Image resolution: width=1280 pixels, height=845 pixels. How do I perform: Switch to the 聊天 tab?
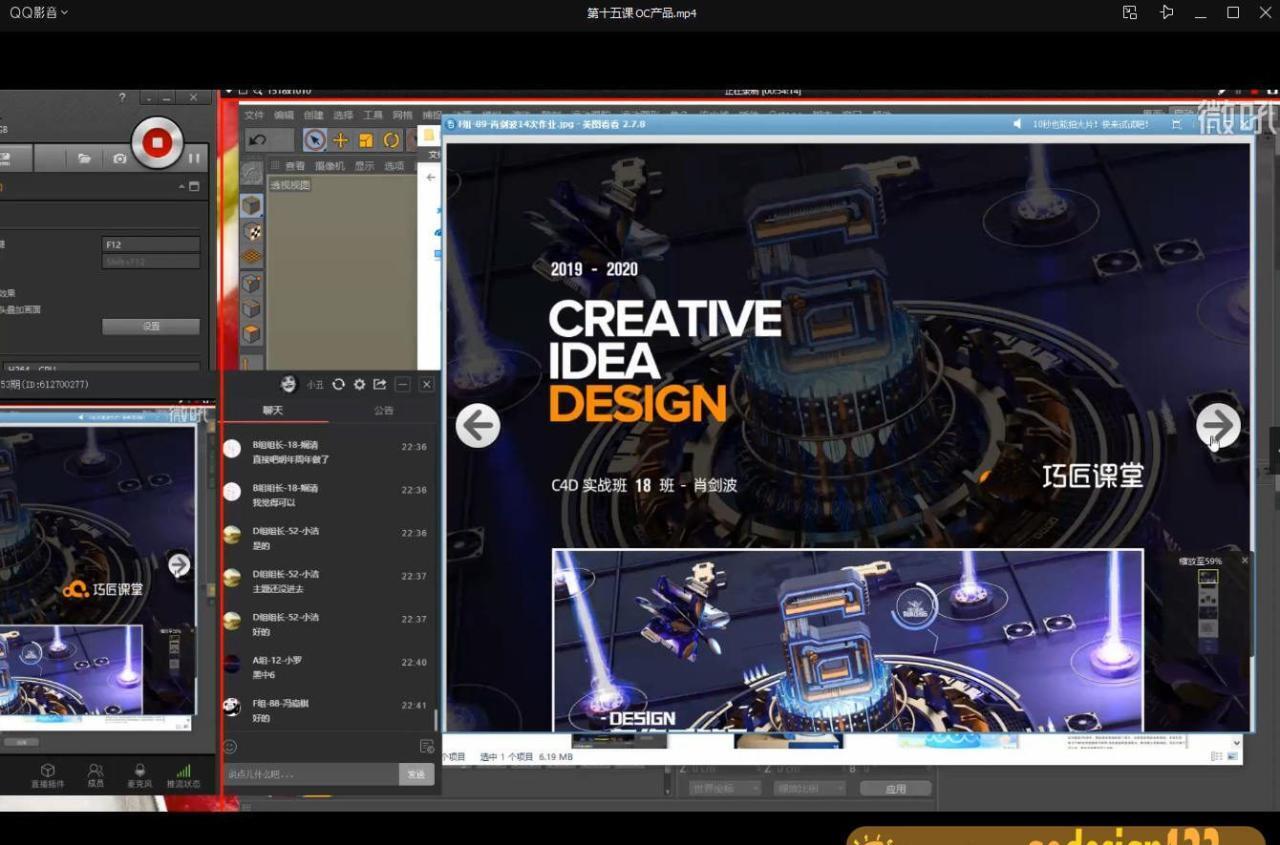point(273,411)
